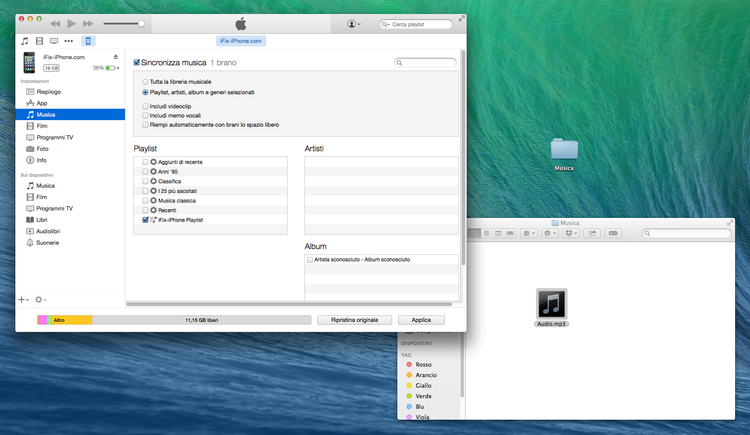The height and width of the screenshot is (435, 750).
Task: Expand the gear actions menu at sidebar bottom
Action: click(41, 299)
